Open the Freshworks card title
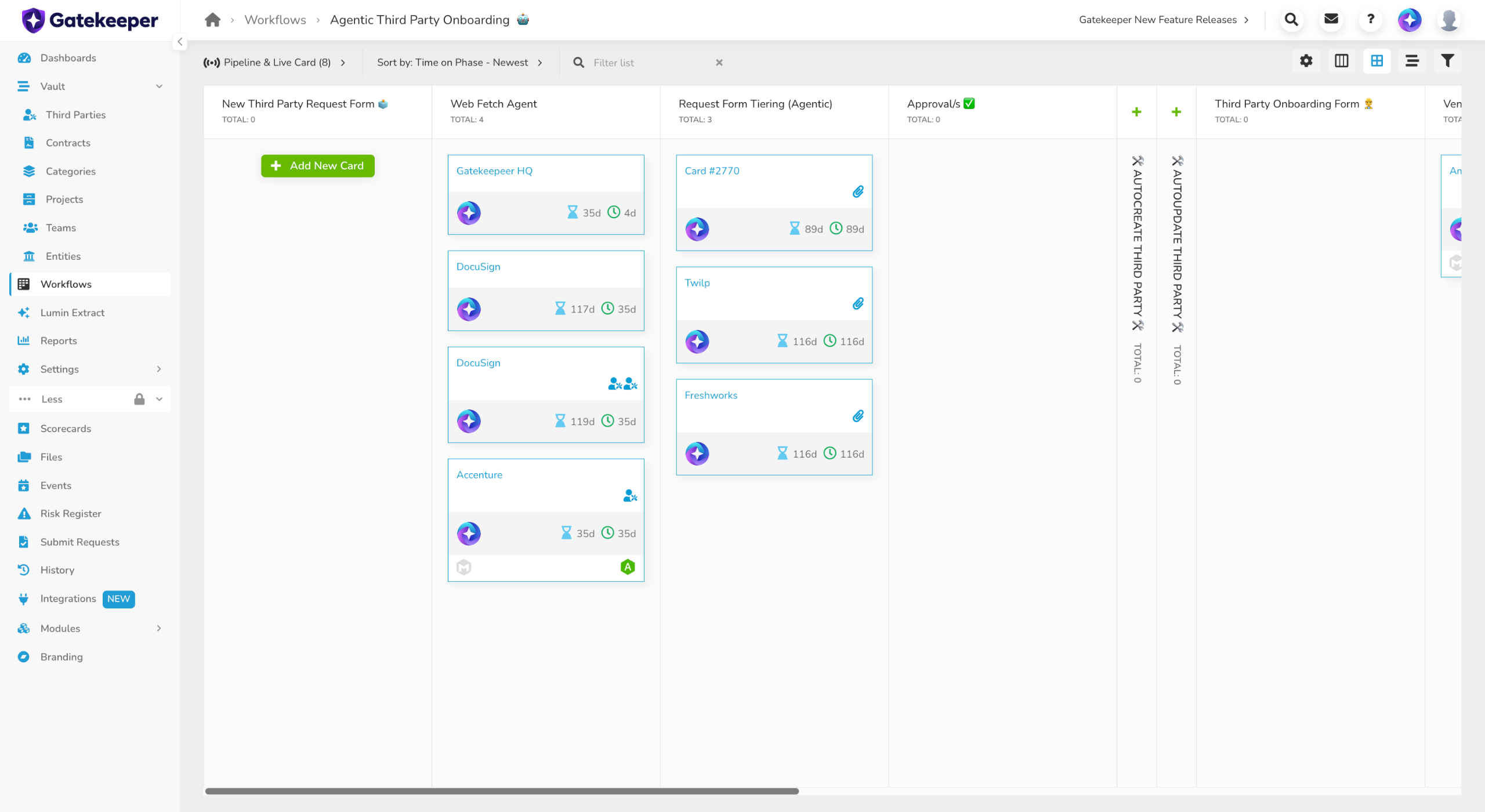The width and height of the screenshot is (1485, 812). 711,396
